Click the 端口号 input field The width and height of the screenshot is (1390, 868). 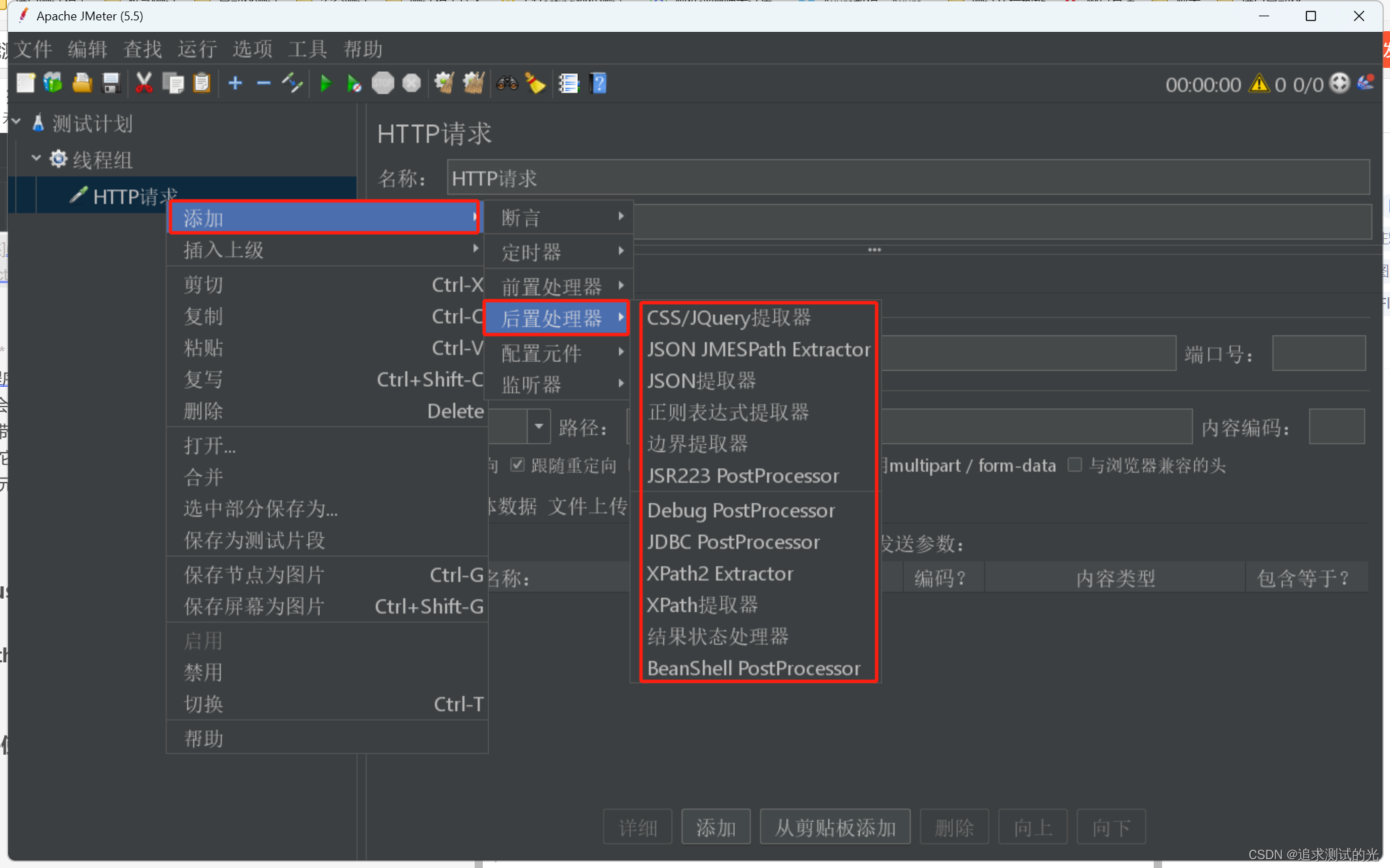click(1319, 353)
